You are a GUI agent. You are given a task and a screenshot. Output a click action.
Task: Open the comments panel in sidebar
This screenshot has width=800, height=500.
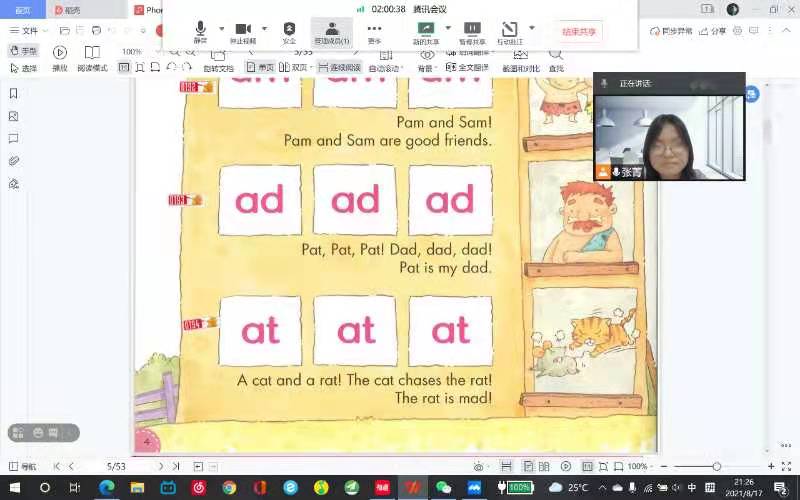pos(14,138)
